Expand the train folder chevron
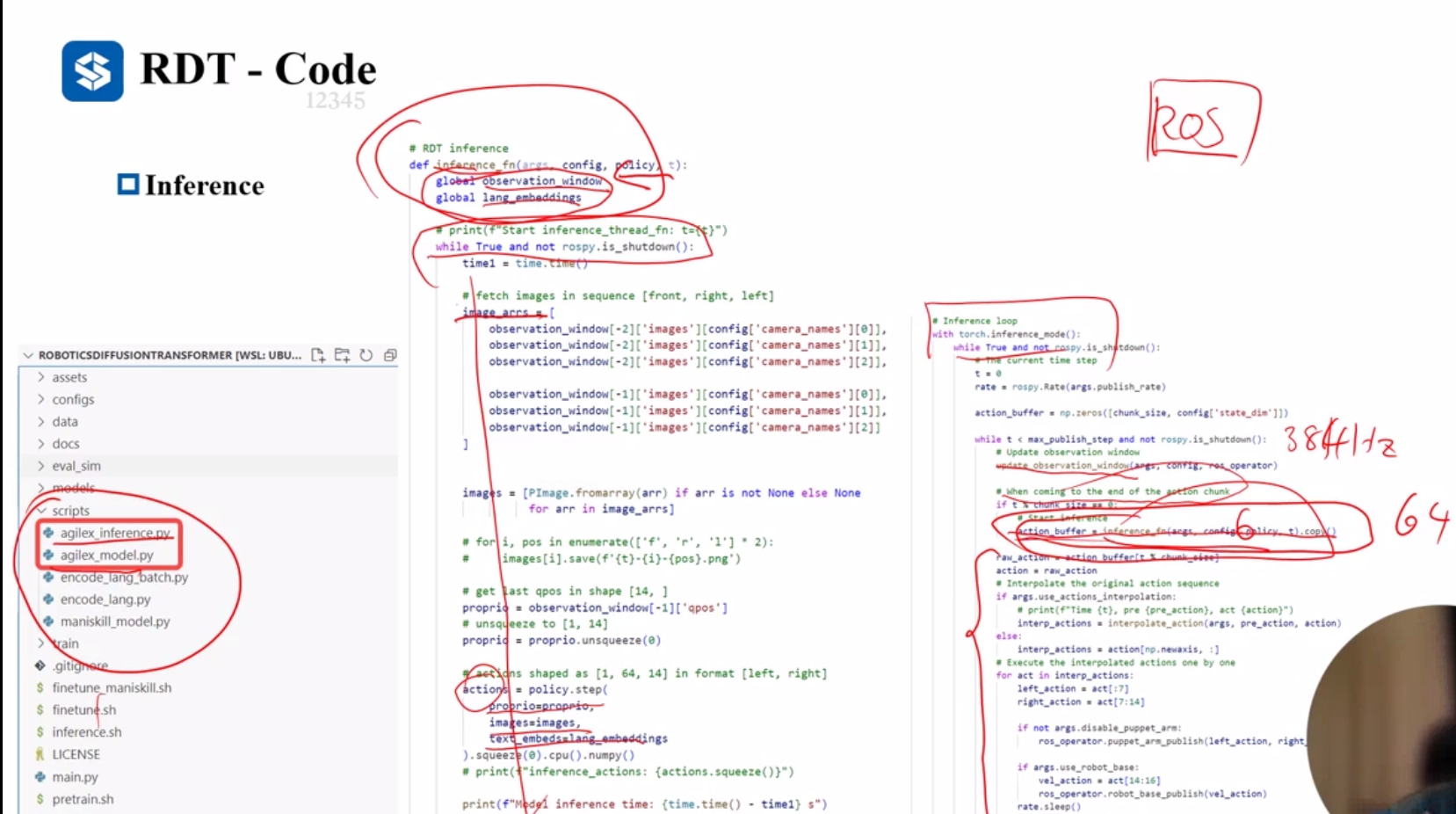Image resolution: width=1456 pixels, height=814 pixels. point(40,643)
